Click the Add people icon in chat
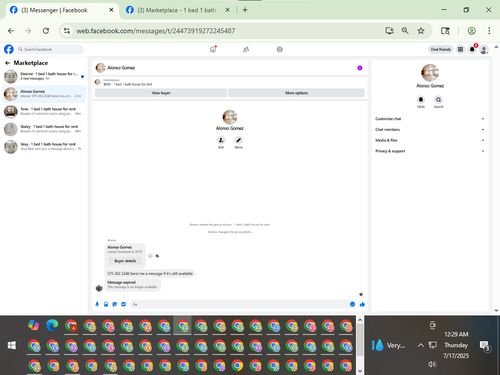Screen dimensions: 500x375 tap(221, 140)
